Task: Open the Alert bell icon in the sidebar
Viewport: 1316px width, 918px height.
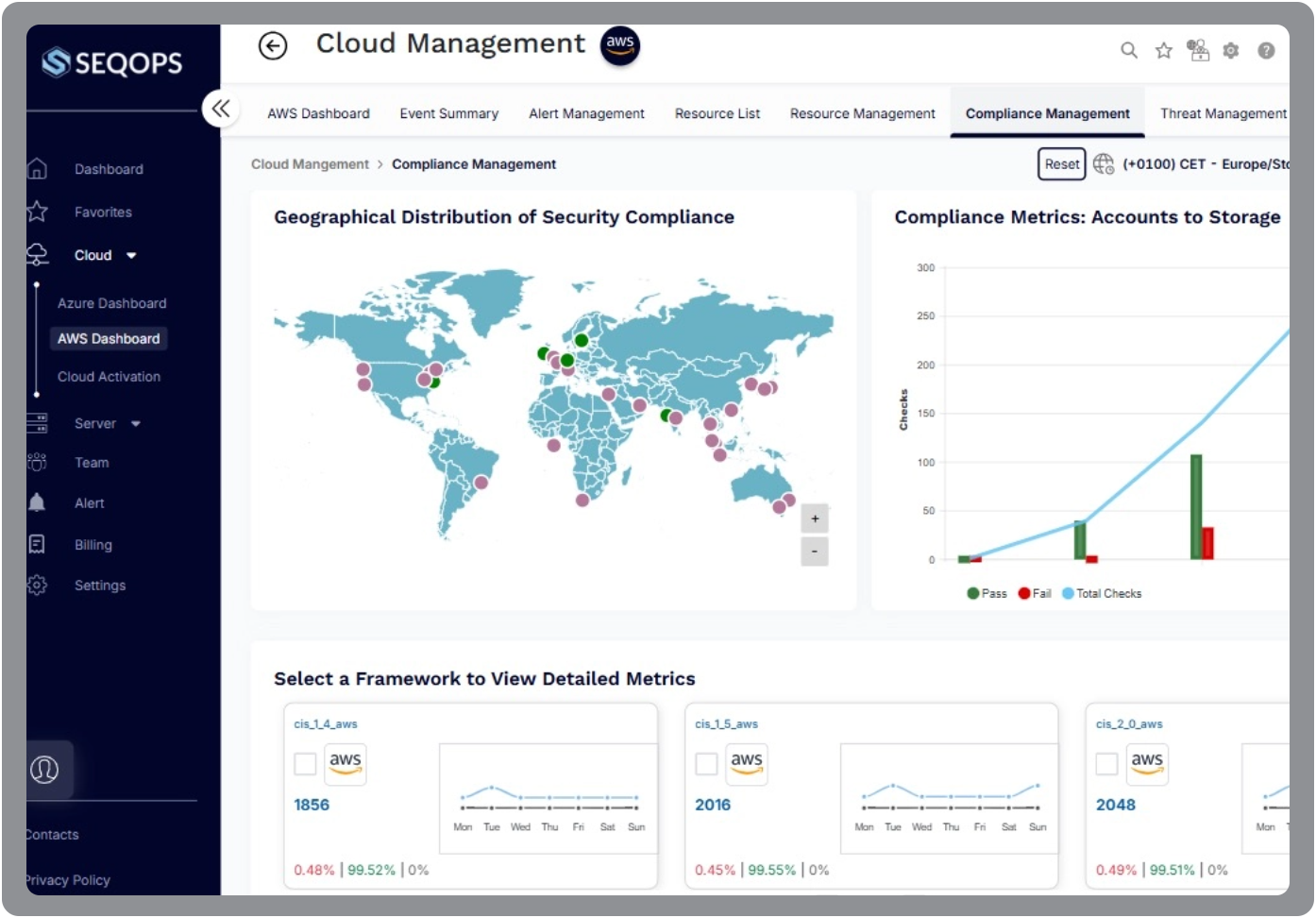Action: pos(36,502)
